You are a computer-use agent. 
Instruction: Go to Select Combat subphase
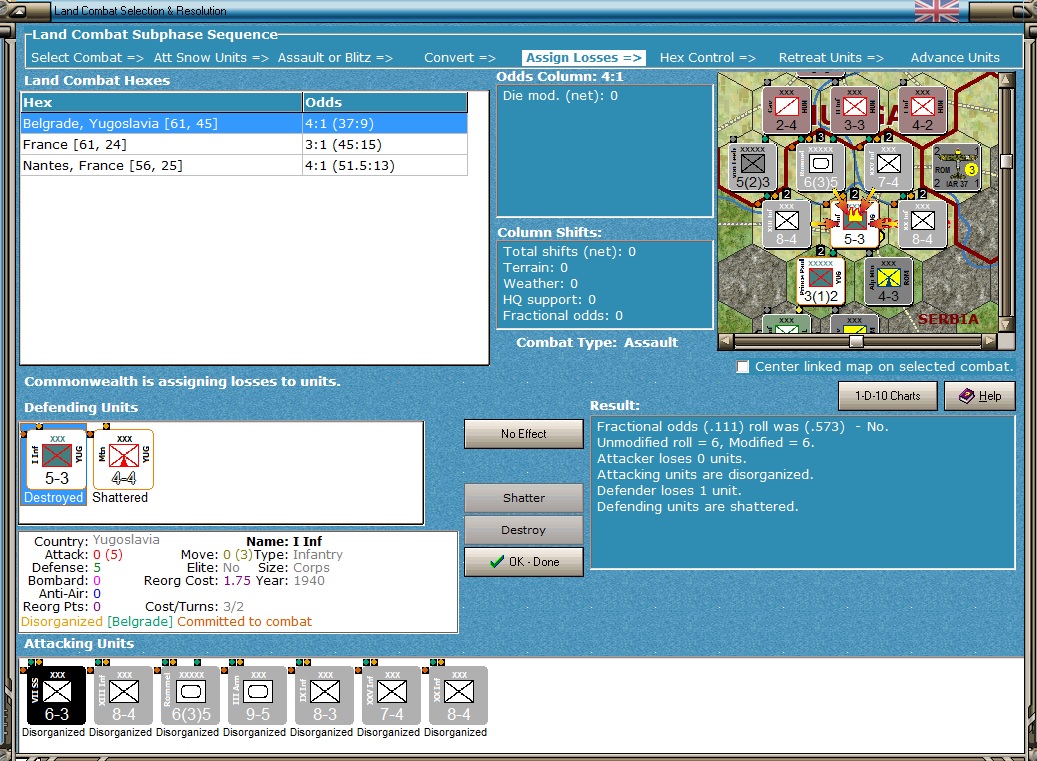coord(87,58)
